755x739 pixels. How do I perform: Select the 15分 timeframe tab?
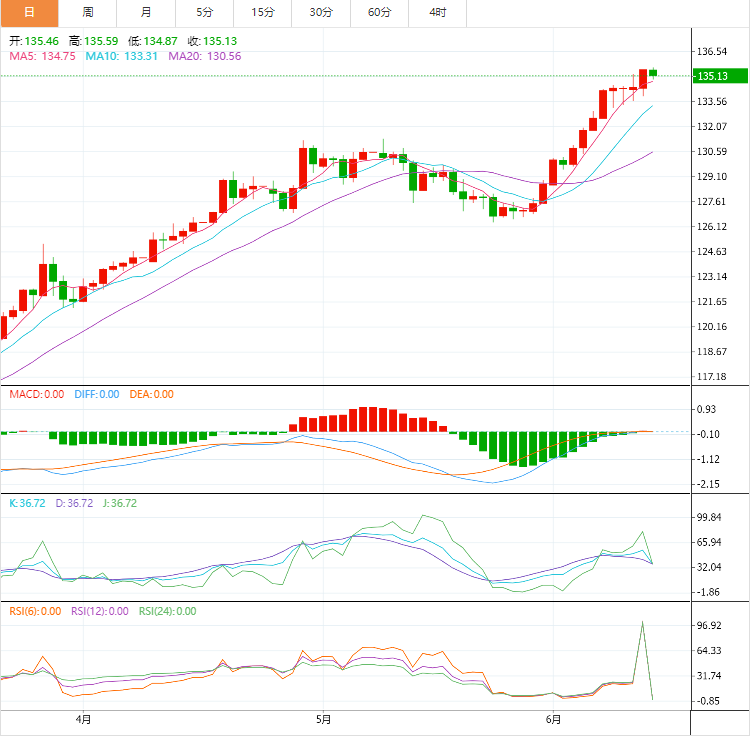click(263, 12)
